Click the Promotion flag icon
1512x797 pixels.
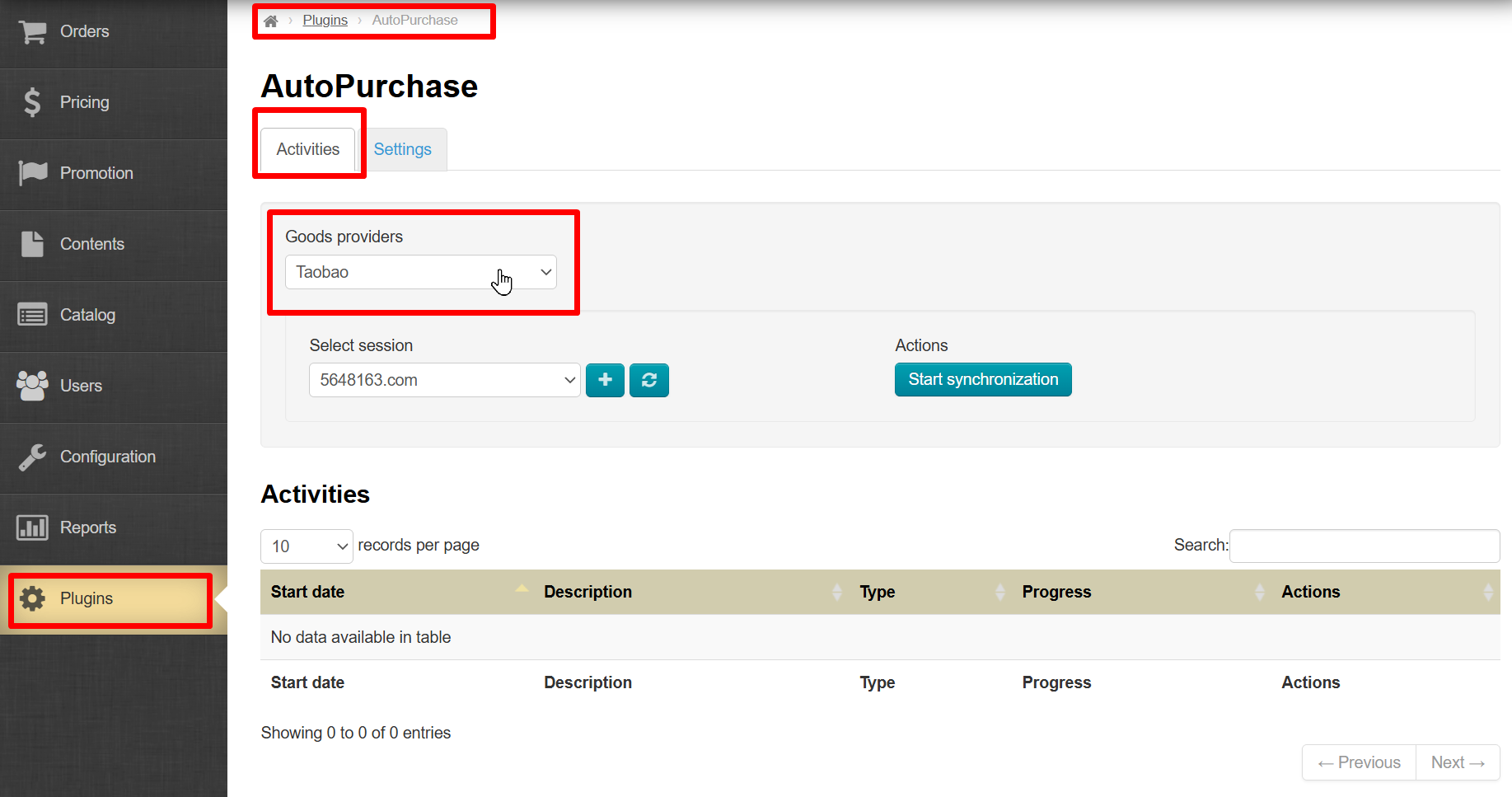pos(32,173)
